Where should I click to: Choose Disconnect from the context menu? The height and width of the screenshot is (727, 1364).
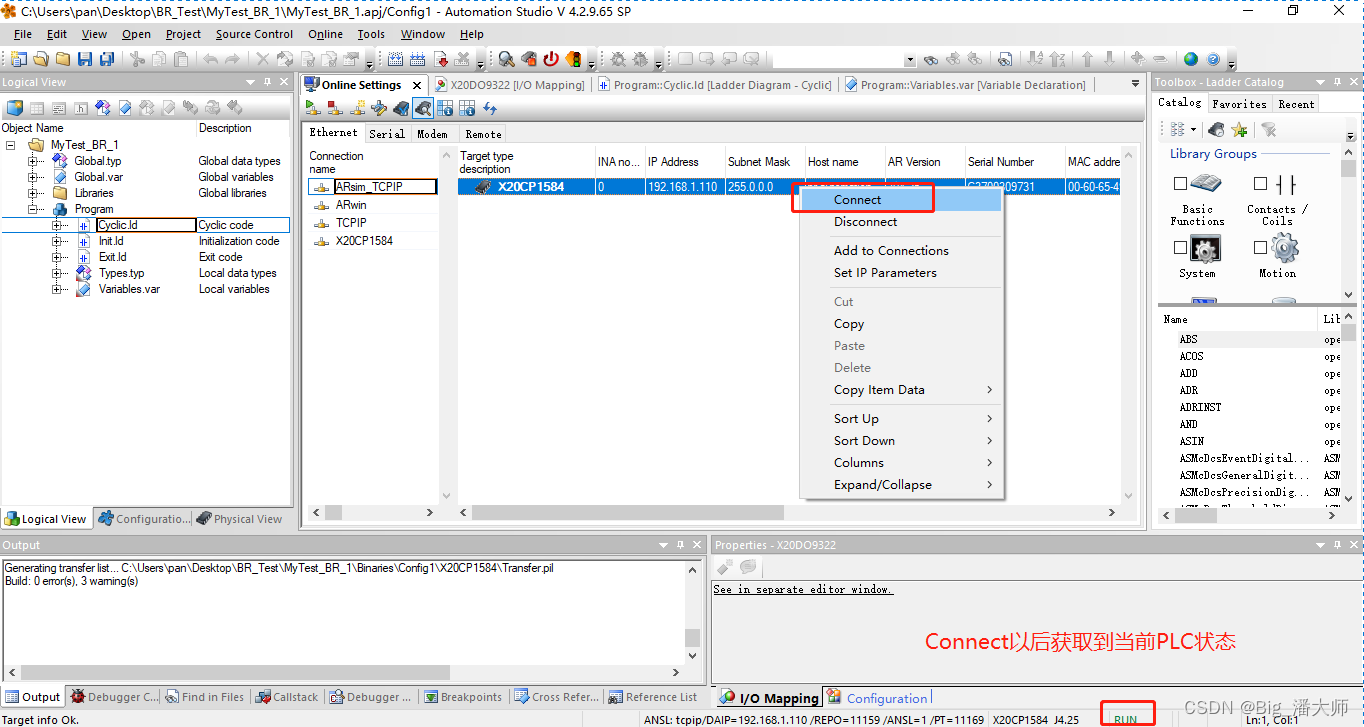click(901, 222)
